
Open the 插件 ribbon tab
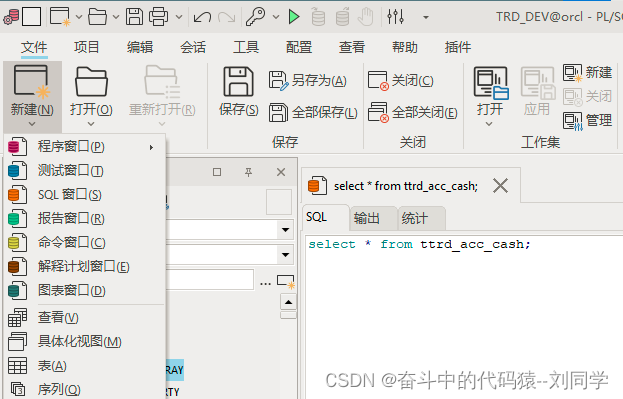click(x=458, y=47)
